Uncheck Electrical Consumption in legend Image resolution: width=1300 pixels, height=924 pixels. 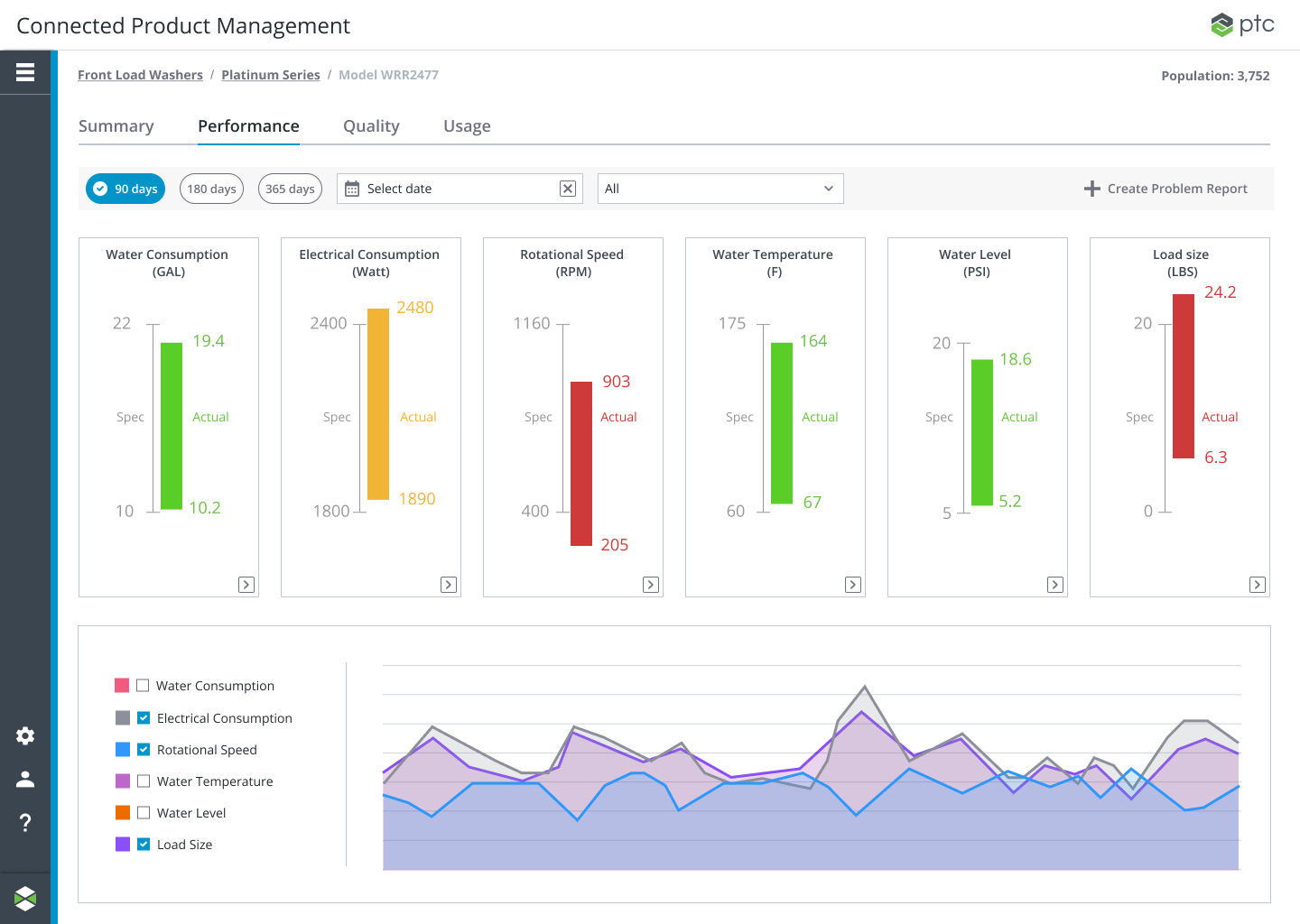tap(144, 718)
